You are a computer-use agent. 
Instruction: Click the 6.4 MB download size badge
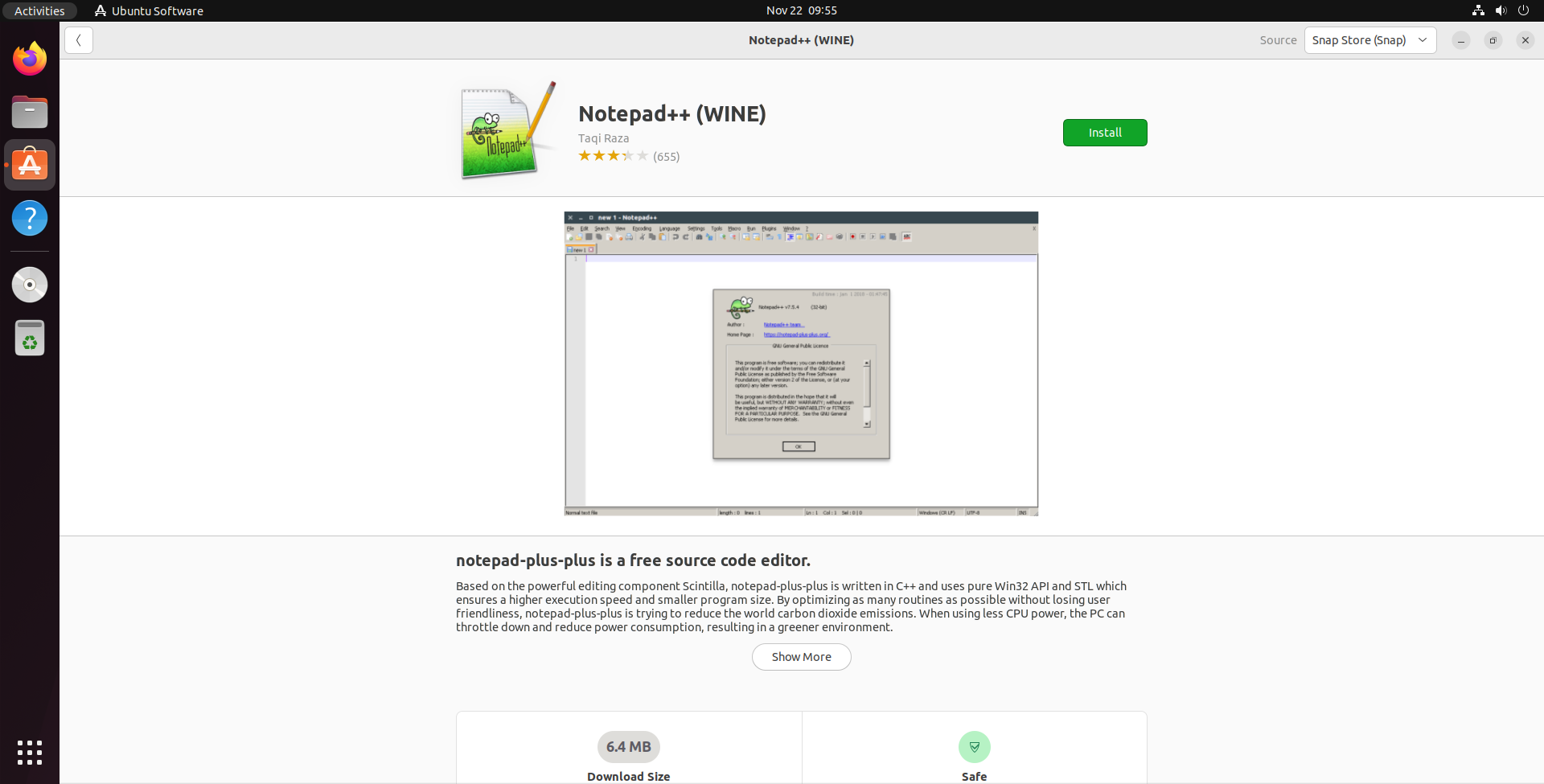click(x=629, y=747)
